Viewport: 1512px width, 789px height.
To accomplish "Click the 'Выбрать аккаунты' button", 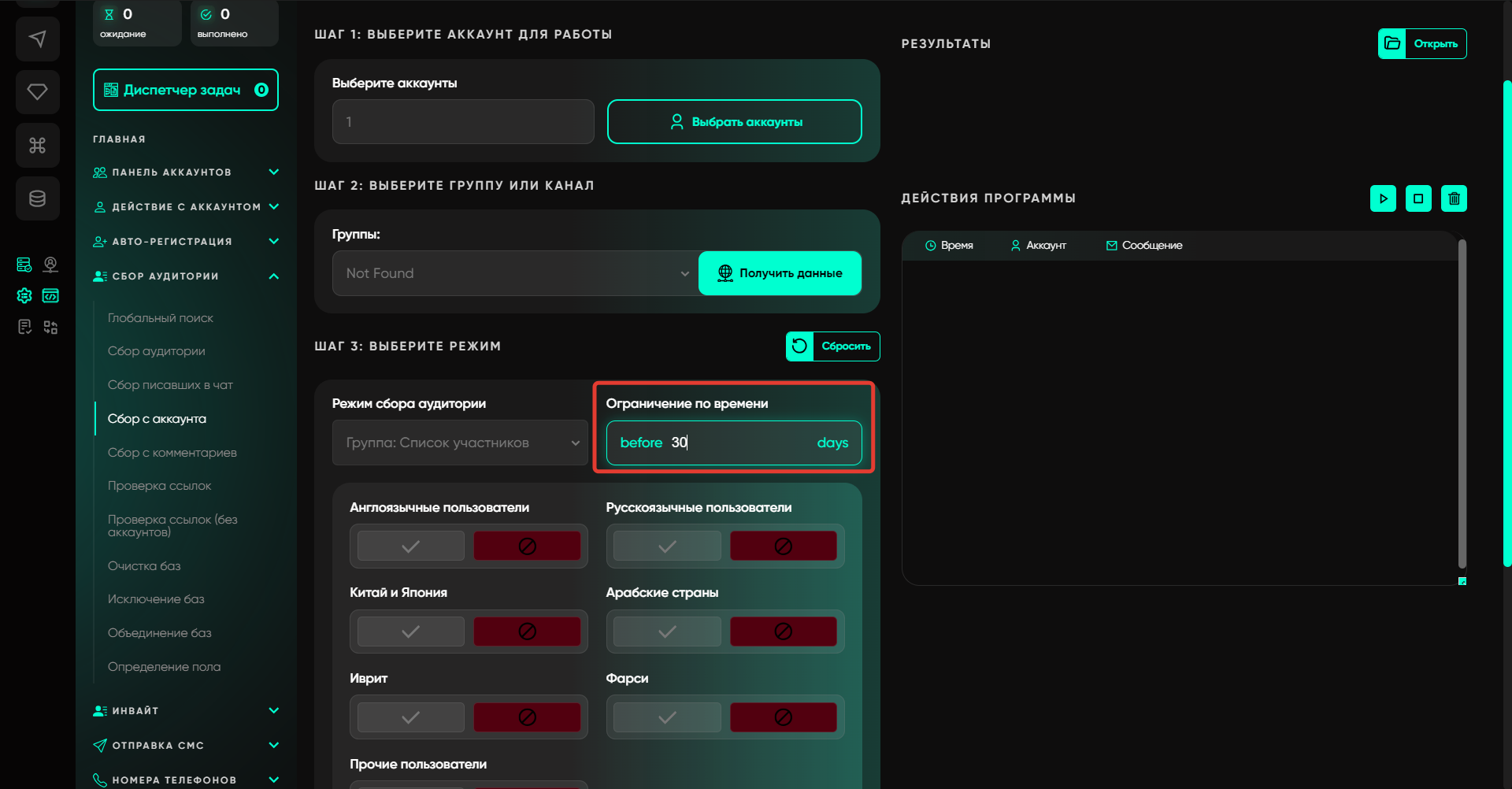I will 734,122.
